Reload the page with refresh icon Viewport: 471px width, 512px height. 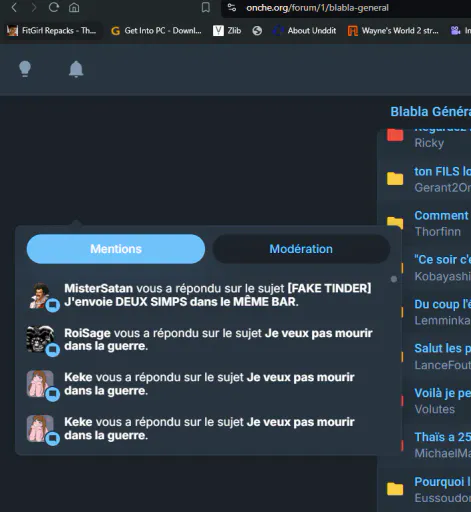tap(54, 7)
